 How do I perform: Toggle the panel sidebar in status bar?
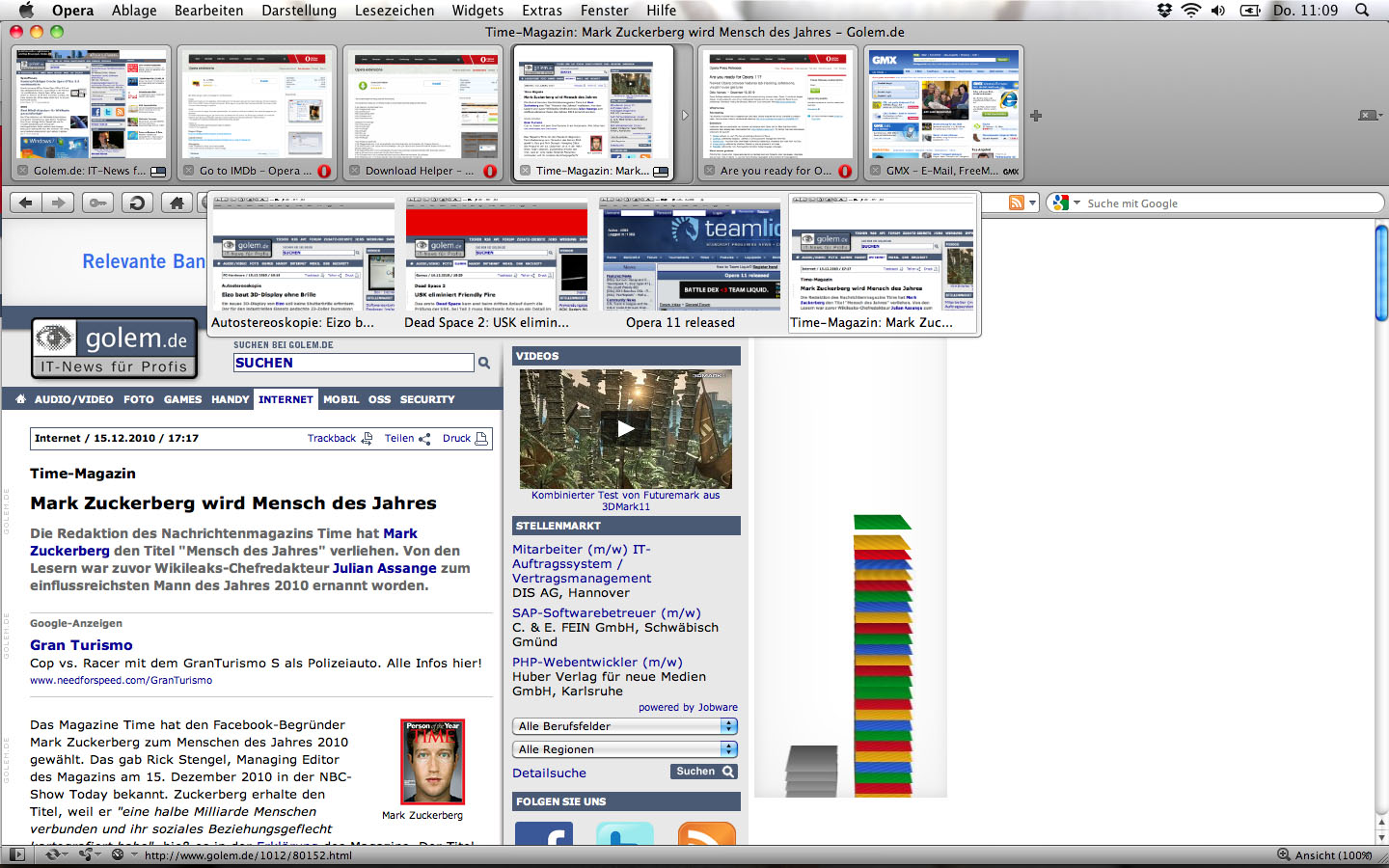16,854
